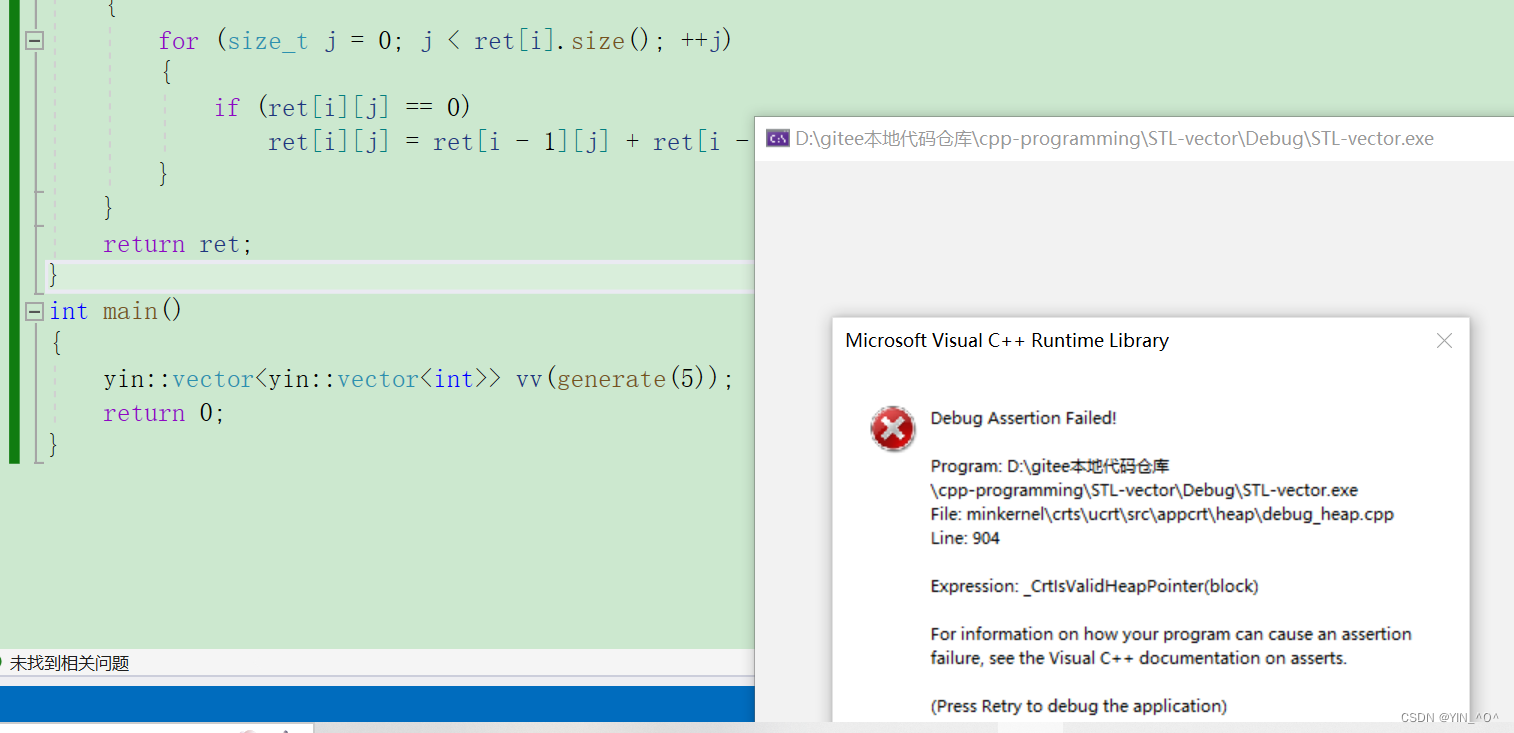The image size is (1514, 733).
Task: Click the 'ret[i][j] = ret[i - 1][j]' assignment line
Action: (510, 142)
